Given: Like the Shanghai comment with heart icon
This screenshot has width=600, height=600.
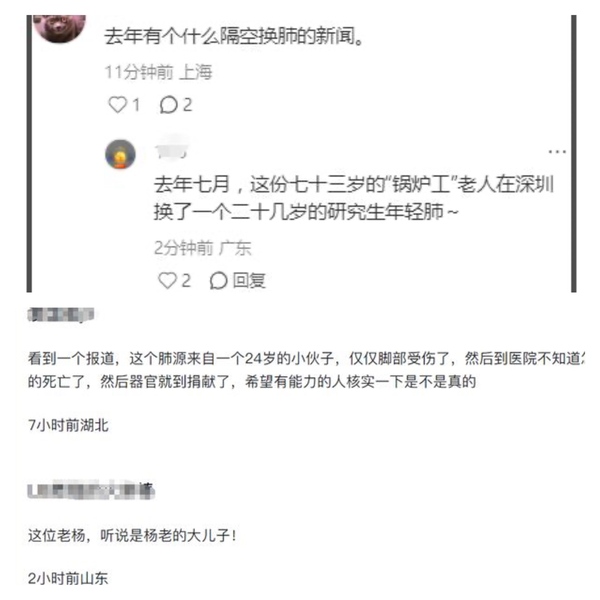Looking at the screenshot, I should (x=117, y=104).
